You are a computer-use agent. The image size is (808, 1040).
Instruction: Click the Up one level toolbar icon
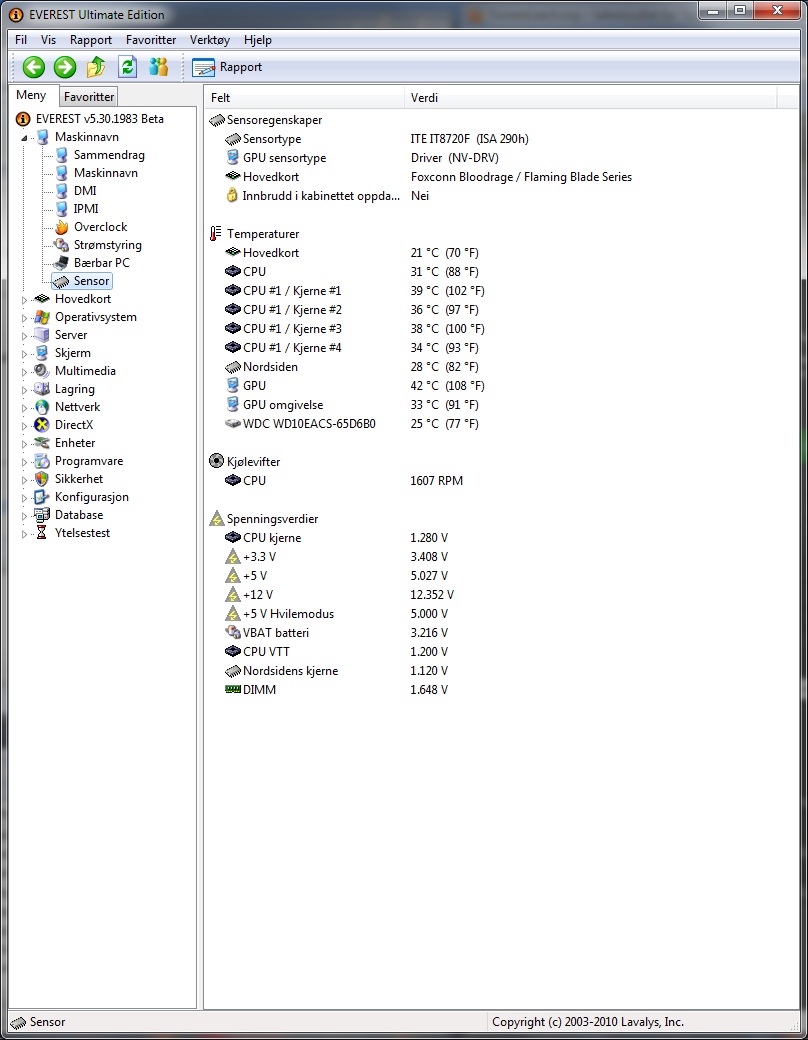tap(96, 67)
